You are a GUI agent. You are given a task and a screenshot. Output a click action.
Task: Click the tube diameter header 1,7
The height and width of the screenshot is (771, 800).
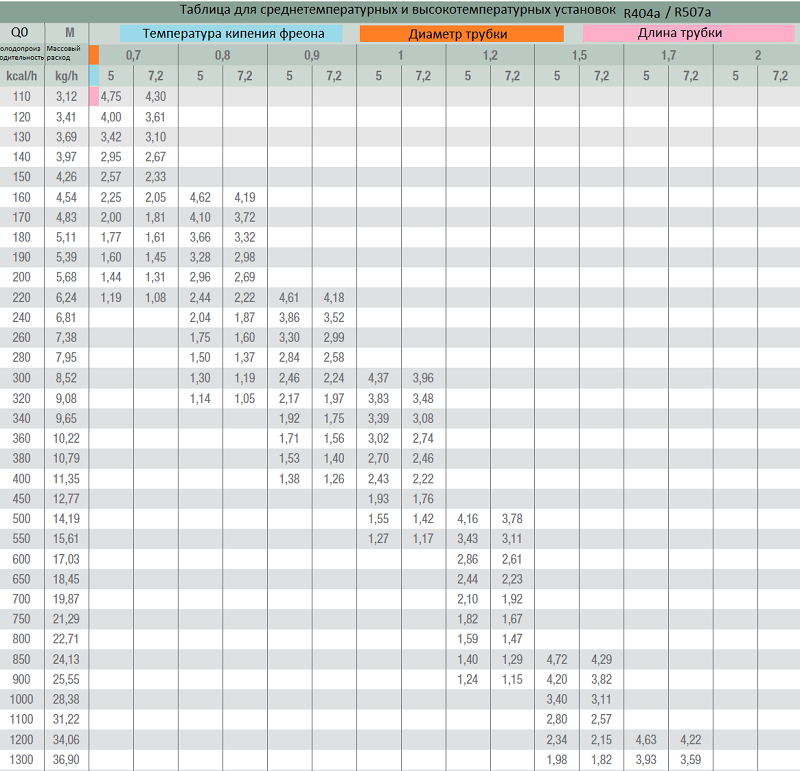tap(668, 55)
